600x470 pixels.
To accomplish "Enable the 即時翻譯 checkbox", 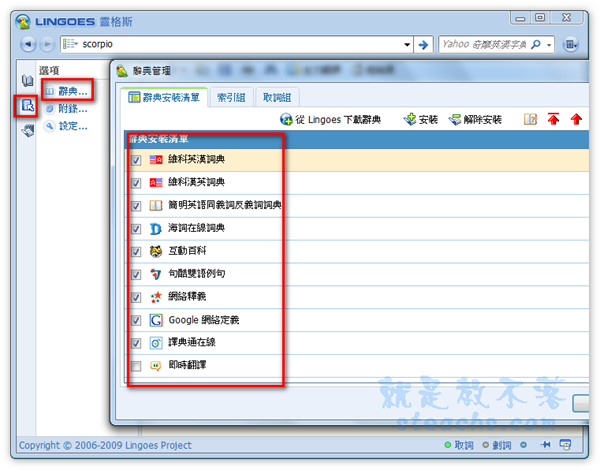I will (136, 366).
